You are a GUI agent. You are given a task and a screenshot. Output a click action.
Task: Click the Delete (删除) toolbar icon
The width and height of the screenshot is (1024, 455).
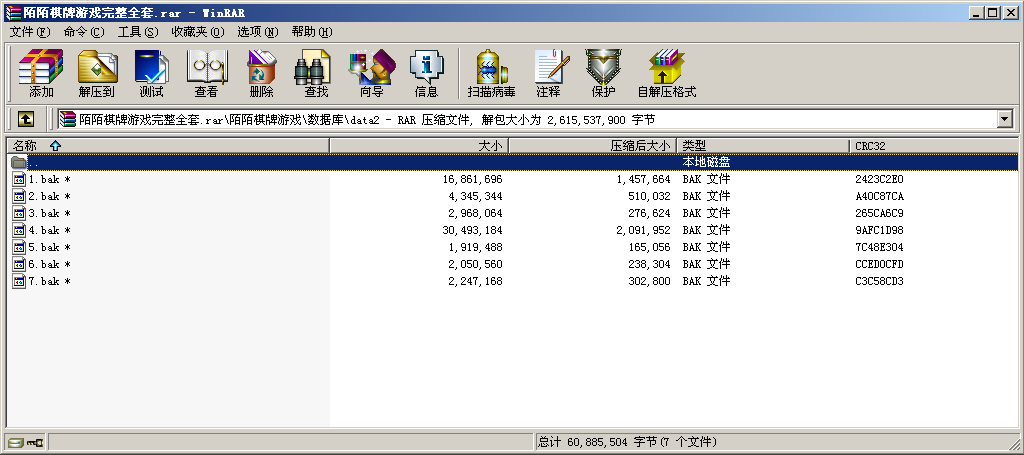coord(261,73)
